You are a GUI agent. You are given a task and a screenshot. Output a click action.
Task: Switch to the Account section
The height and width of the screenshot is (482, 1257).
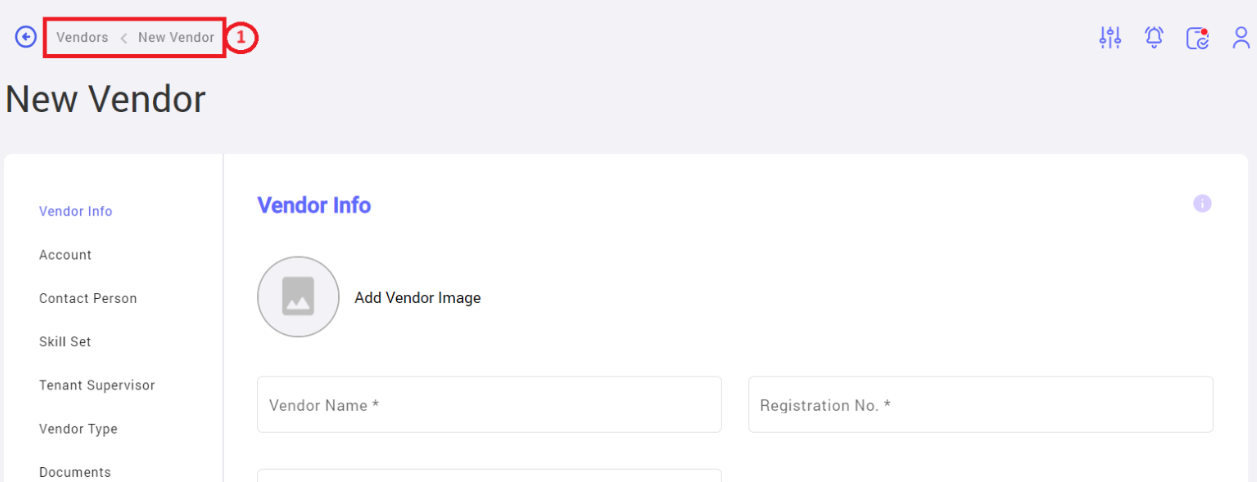tap(65, 255)
